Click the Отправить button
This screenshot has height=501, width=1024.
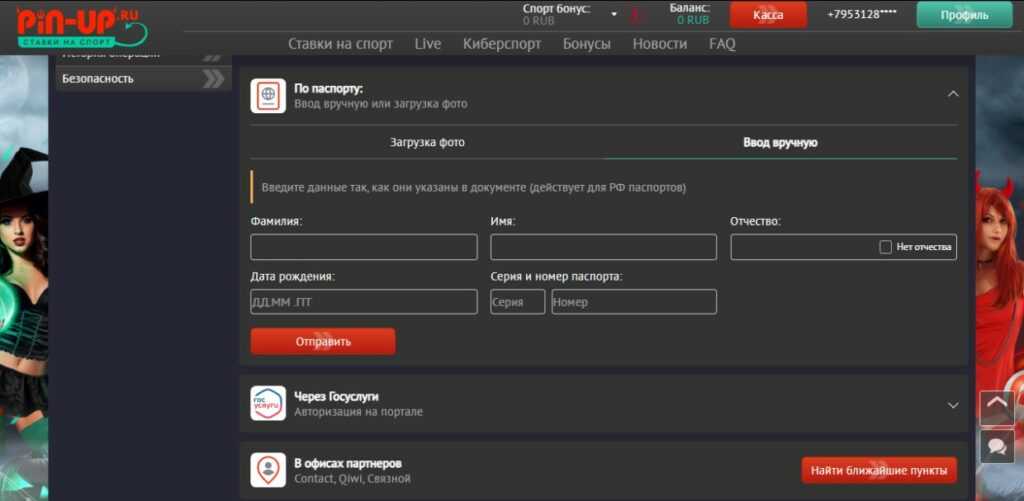click(x=323, y=342)
